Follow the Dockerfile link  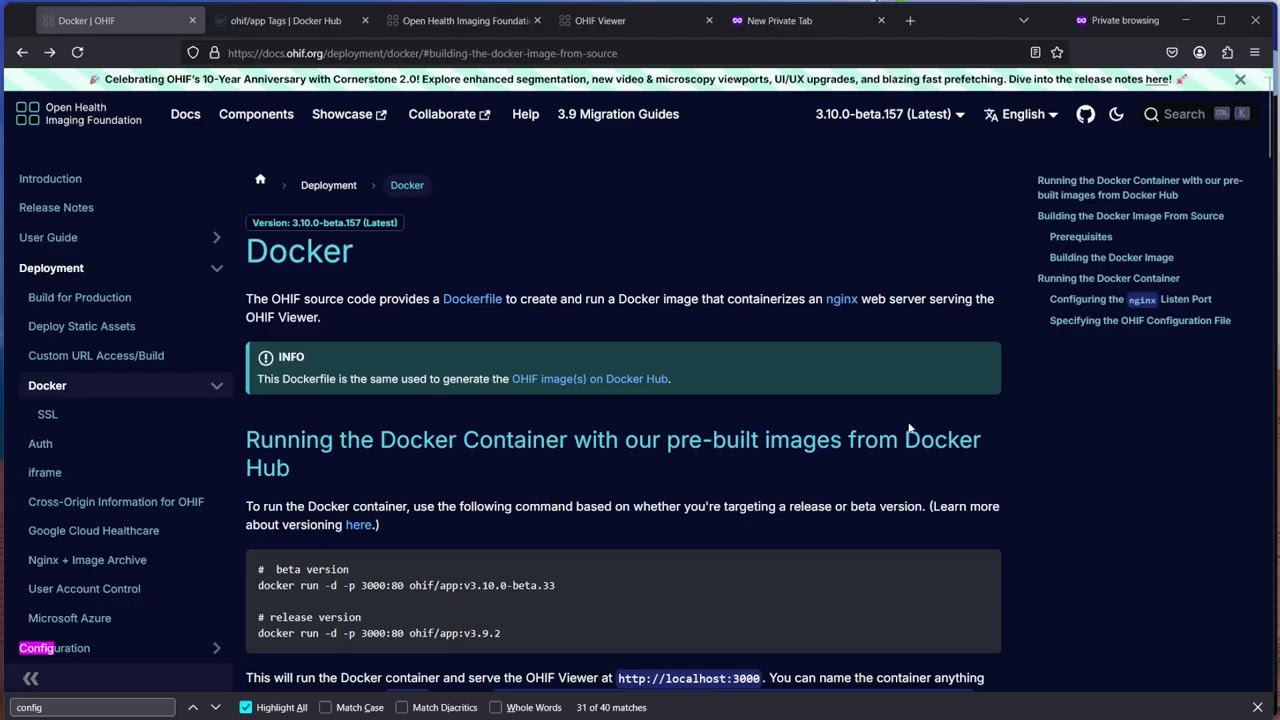pyautogui.click(x=472, y=299)
